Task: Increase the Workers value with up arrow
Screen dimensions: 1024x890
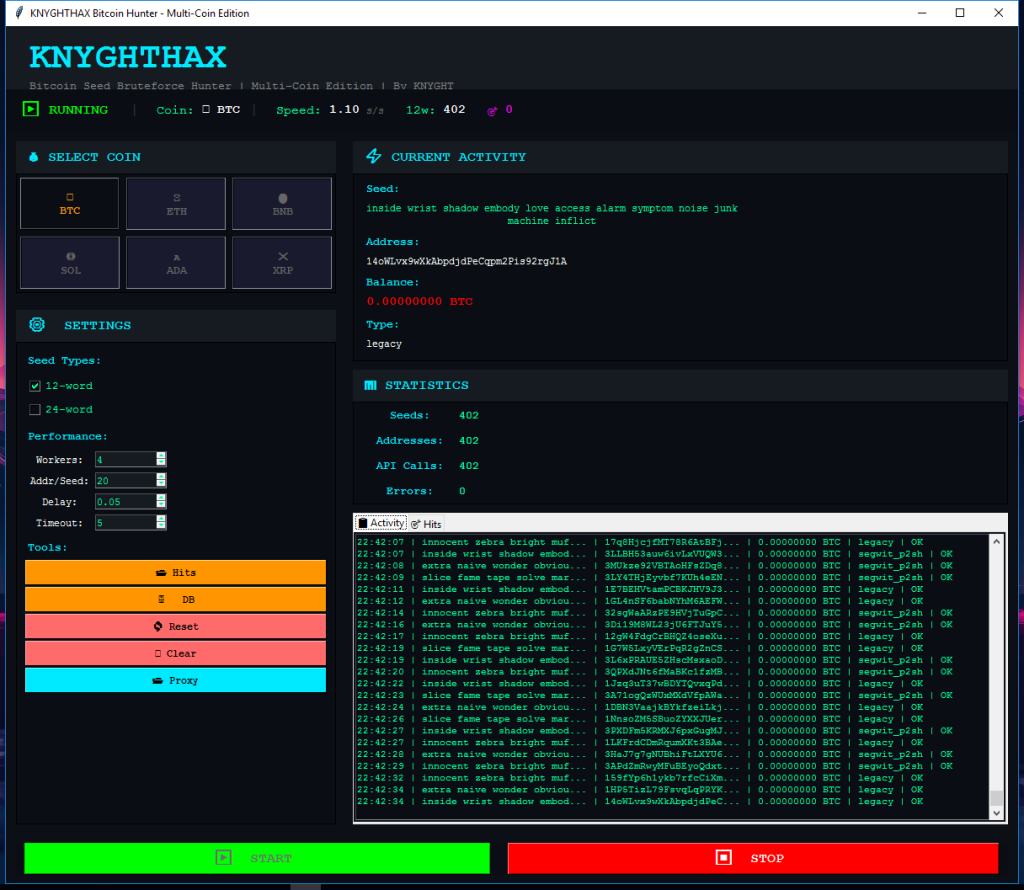Action: click(x=161, y=456)
